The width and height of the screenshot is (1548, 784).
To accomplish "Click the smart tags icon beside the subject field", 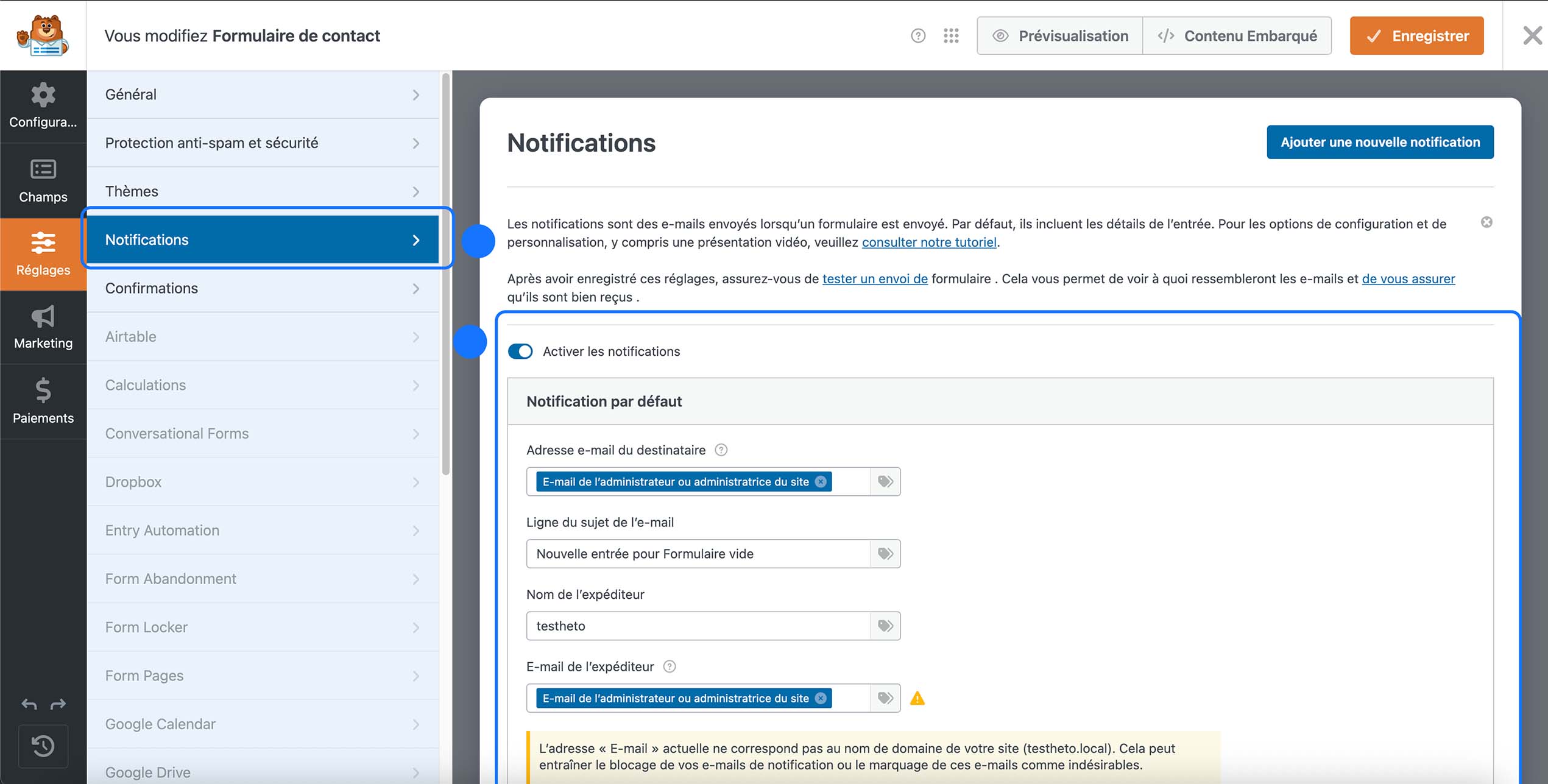I will [885, 553].
